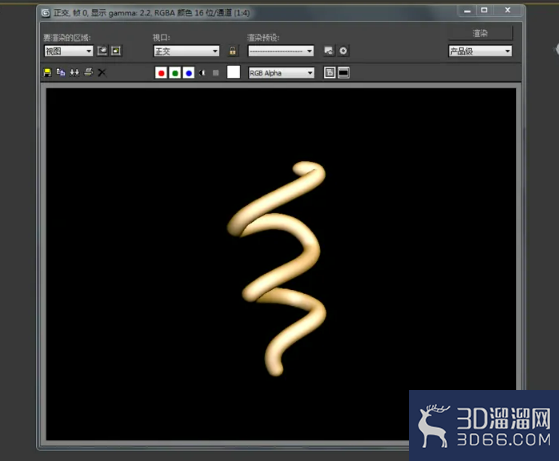Copy rendered image to clipboard
This screenshot has width=559, height=461.
click(61, 73)
